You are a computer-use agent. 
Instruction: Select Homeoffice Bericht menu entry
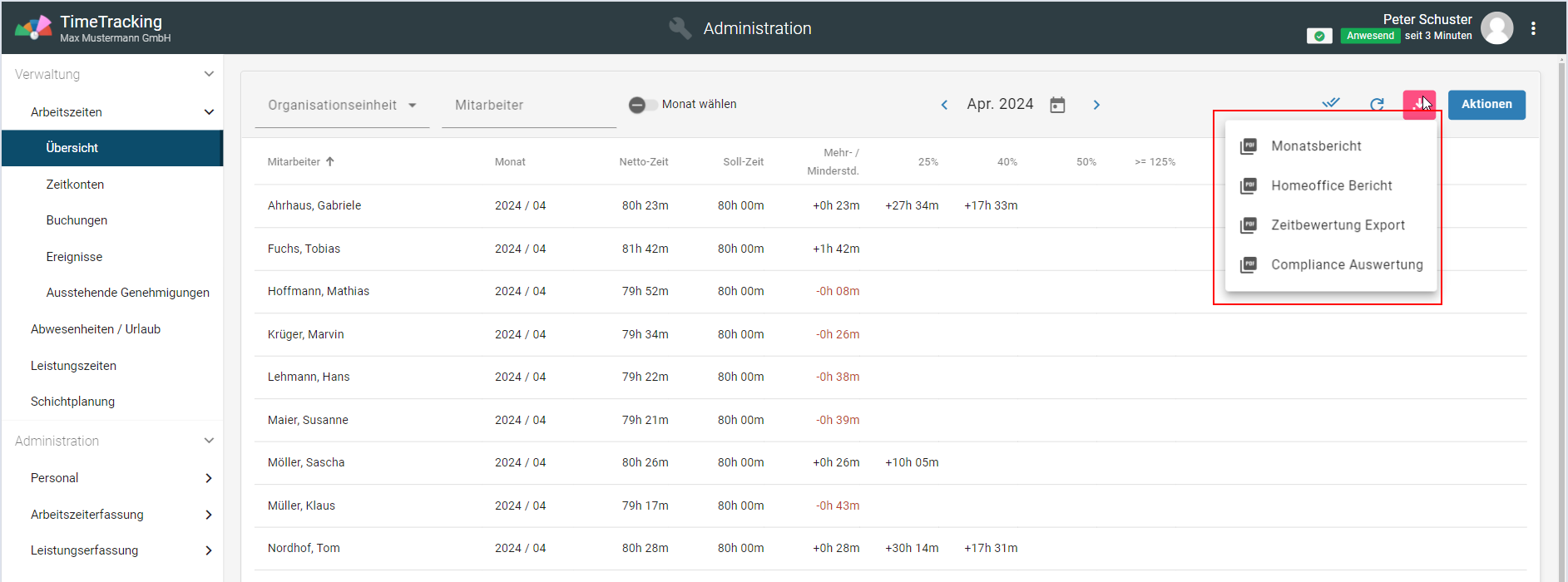pyautogui.click(x=1331, y=186)
